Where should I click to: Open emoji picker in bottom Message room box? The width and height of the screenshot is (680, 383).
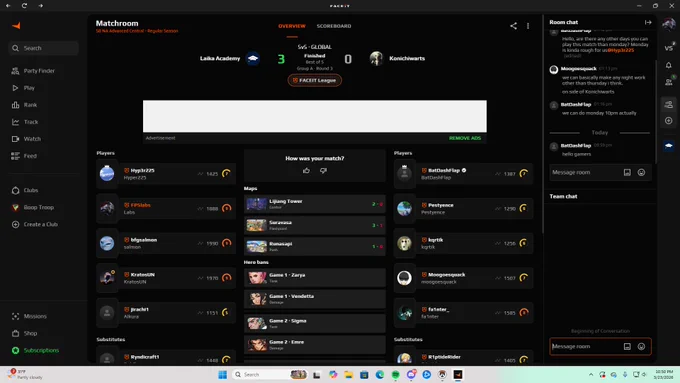641,347
